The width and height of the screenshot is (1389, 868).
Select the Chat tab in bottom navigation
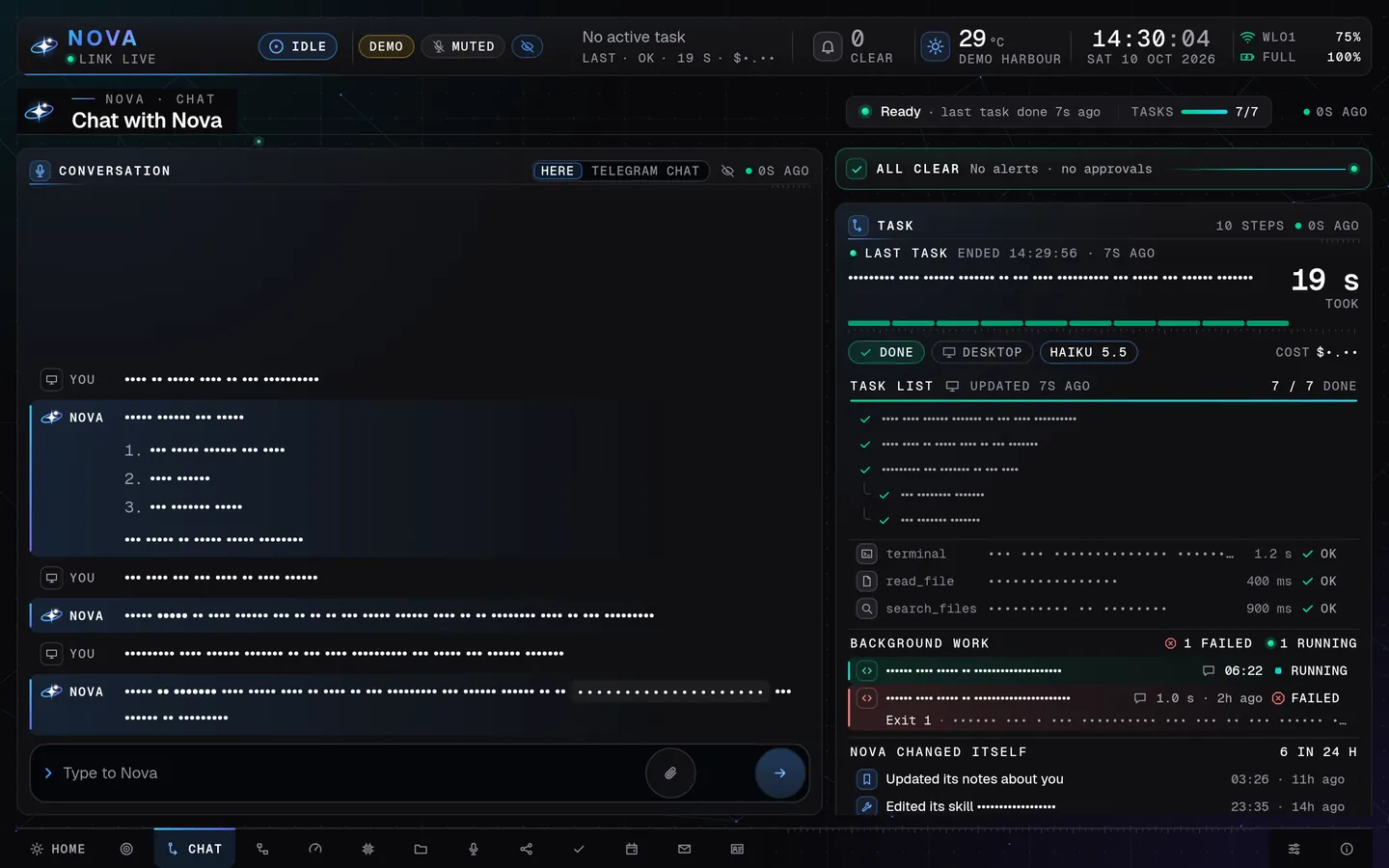point(195,849)
